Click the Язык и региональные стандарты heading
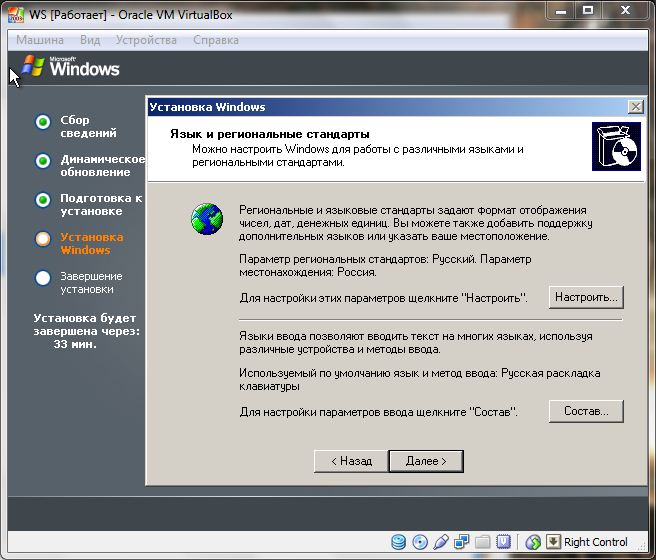Viewport: 656px width, 560px height. [x=270, y=134]
